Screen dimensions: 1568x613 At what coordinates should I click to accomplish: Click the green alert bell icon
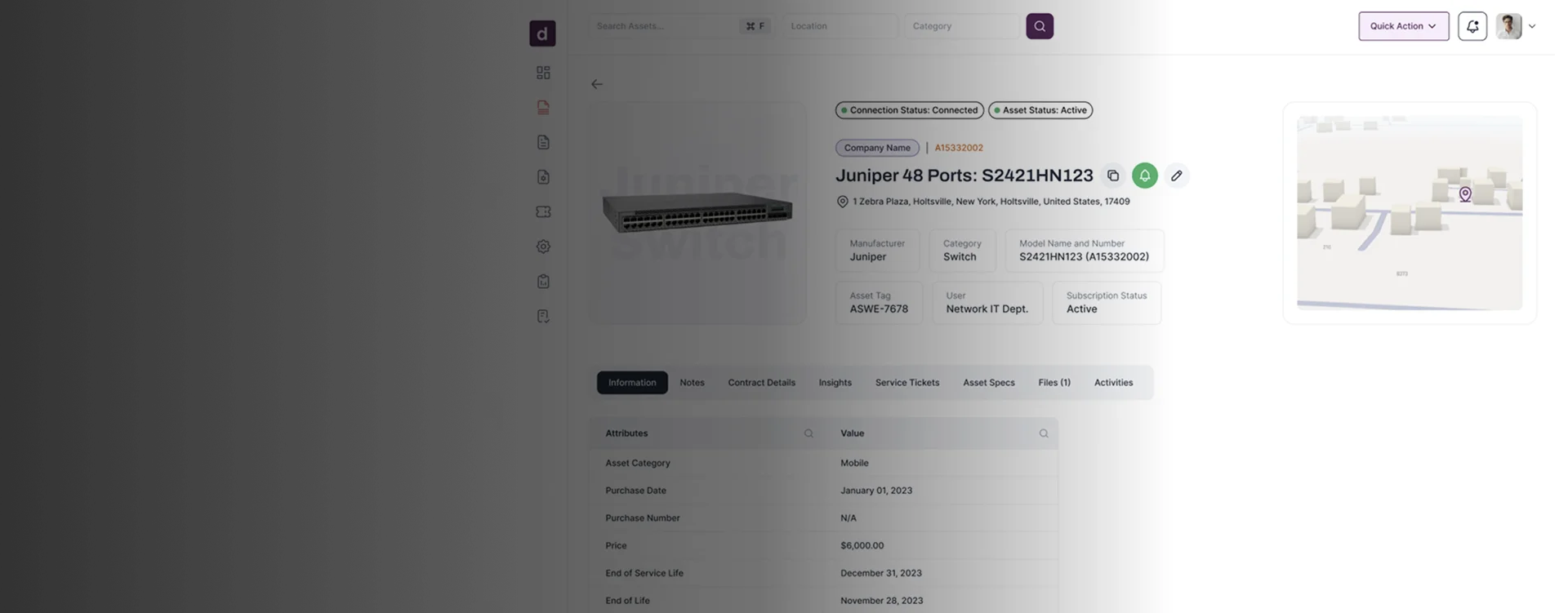point(1144,175)
